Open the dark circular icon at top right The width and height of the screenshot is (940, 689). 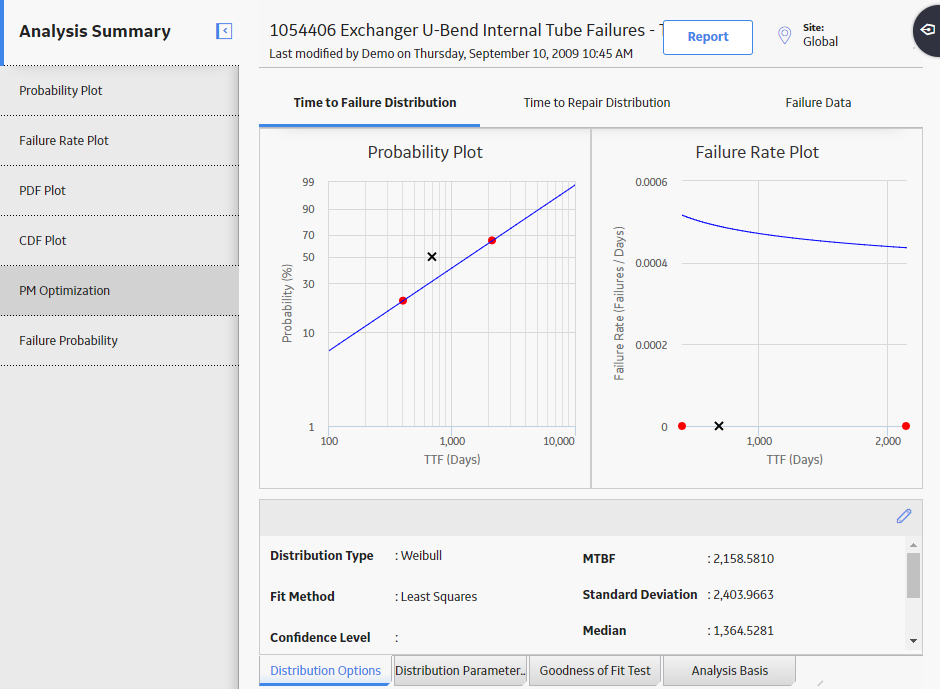tap(927, 29)
